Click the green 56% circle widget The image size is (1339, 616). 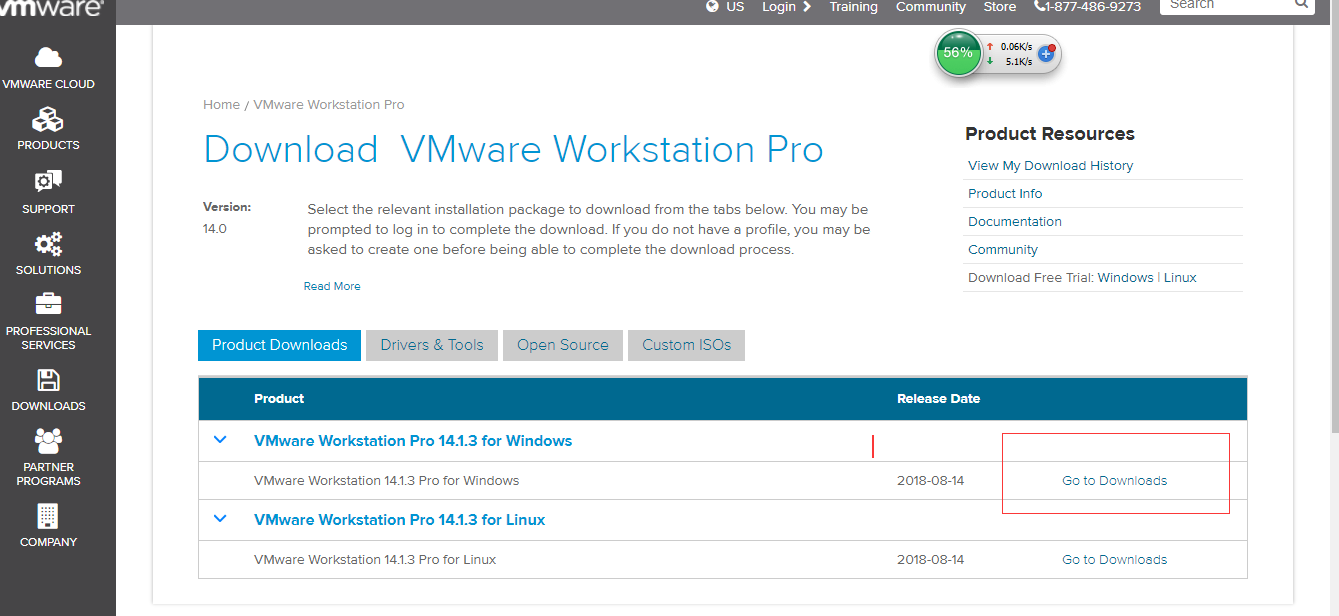click(958, 52)
